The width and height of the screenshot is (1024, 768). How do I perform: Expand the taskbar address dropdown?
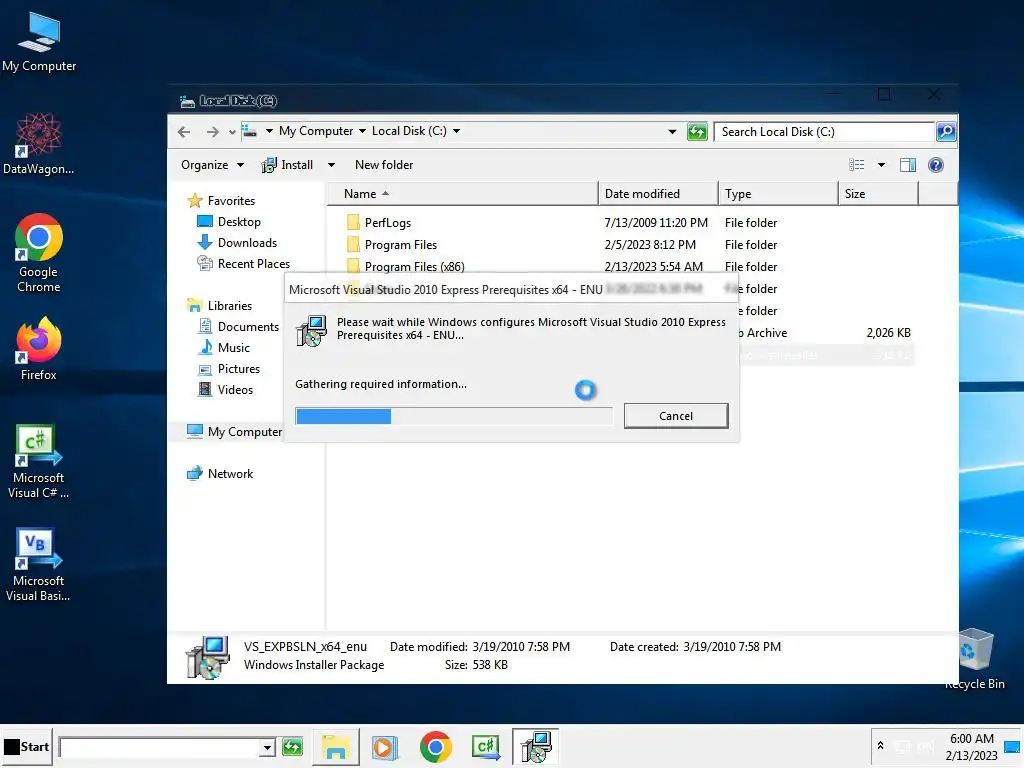coord(267,747)
